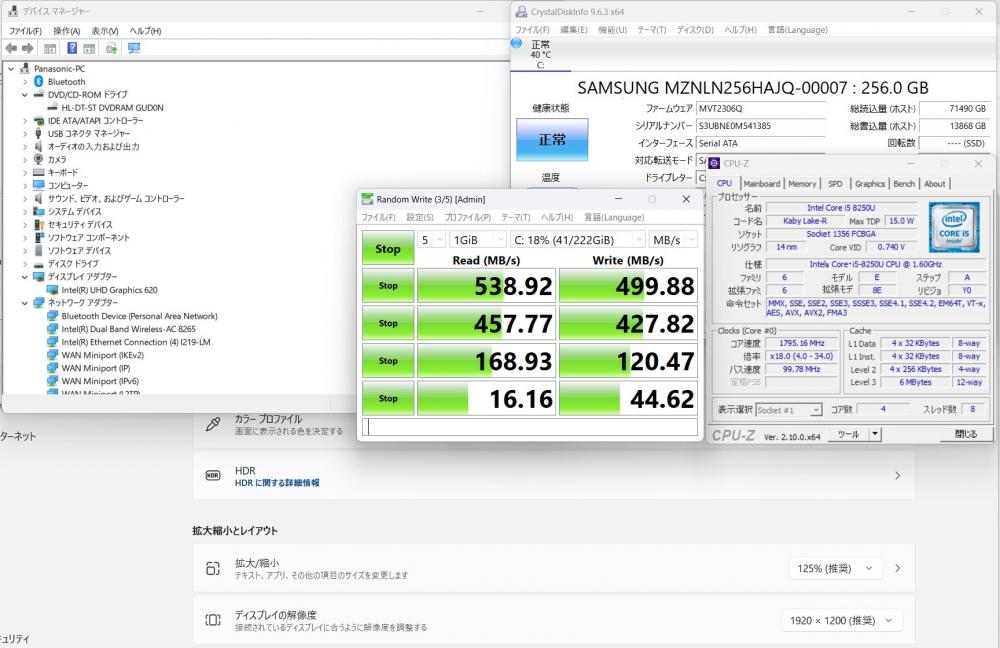Click the blue 正常 health status button

click(x=552, y=139)
